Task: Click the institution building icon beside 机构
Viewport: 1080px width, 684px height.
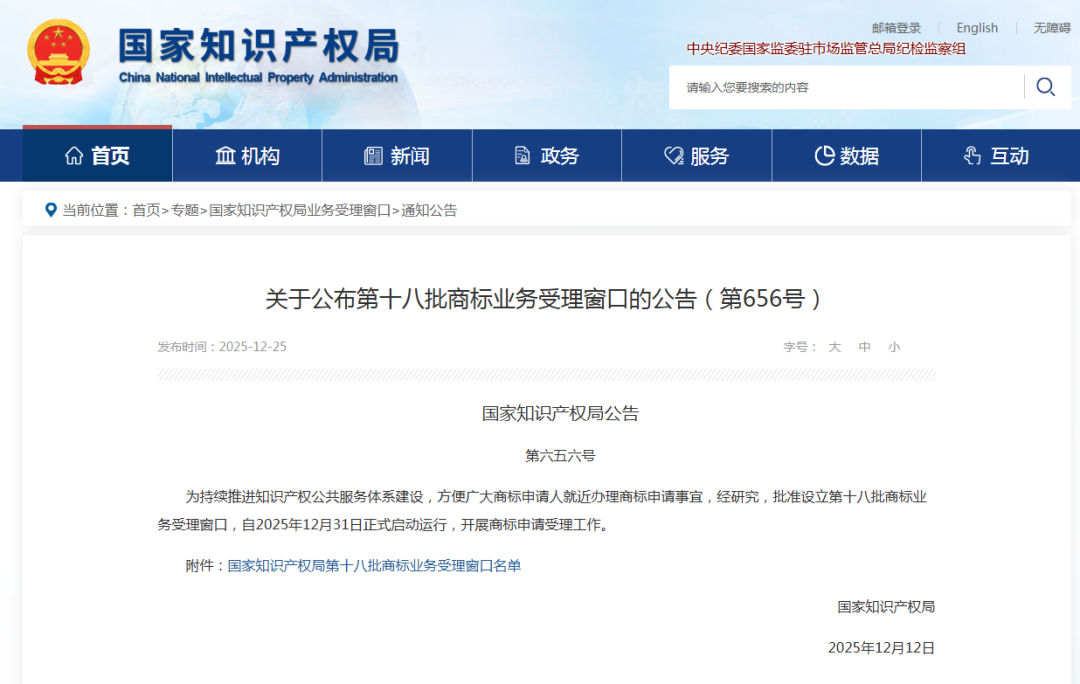Action: click(x=225, y=156)
